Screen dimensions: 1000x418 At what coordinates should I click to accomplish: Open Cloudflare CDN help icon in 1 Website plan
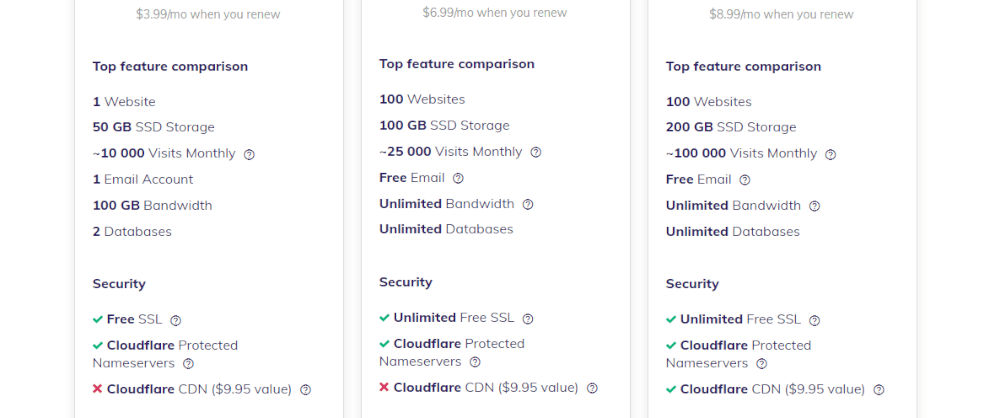305,390
